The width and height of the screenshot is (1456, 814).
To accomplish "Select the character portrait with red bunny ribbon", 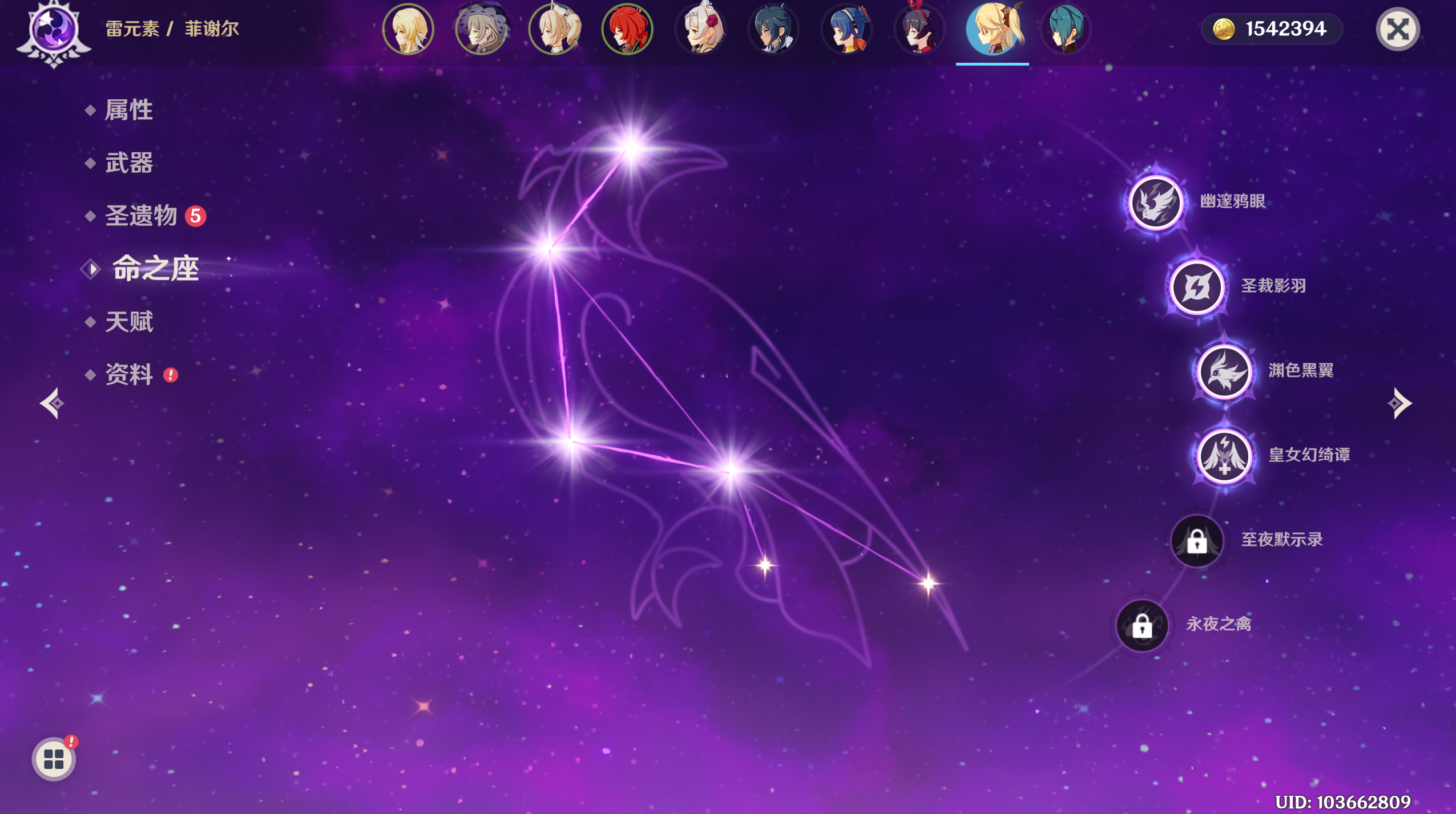I will [919, 29].
